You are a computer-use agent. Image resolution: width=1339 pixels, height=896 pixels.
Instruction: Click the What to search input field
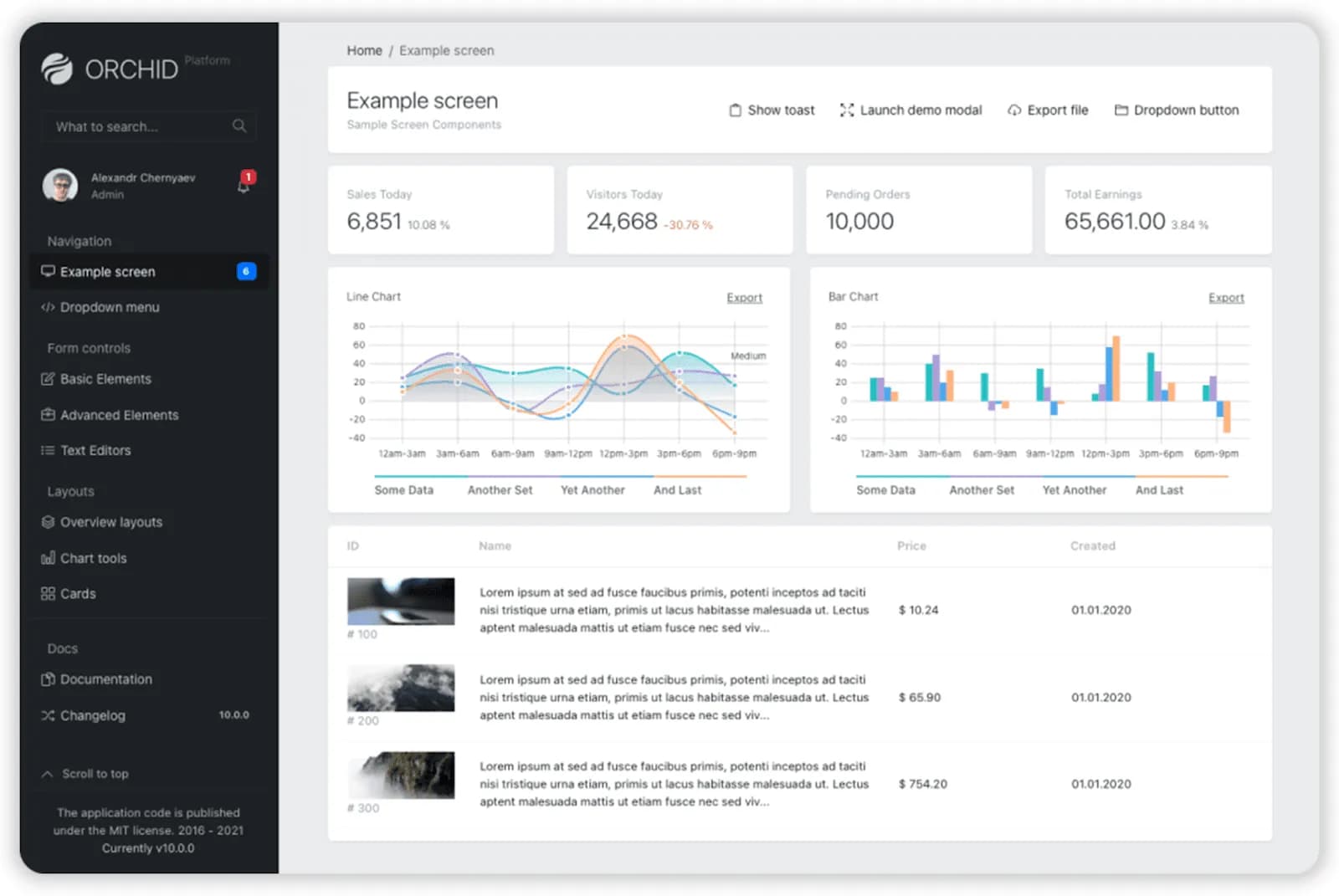click(148, 126)
